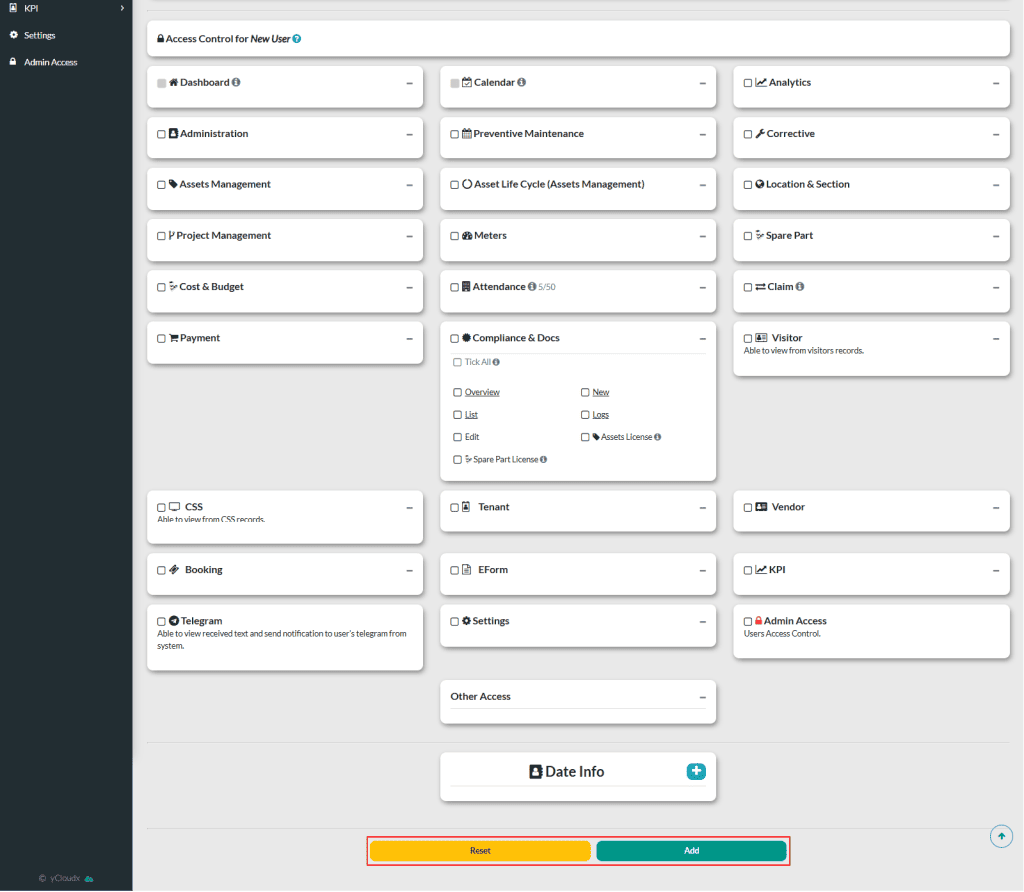Open the KPI sidebar menu
This screenshot has width=1024, height=892.
pos(30,8)
